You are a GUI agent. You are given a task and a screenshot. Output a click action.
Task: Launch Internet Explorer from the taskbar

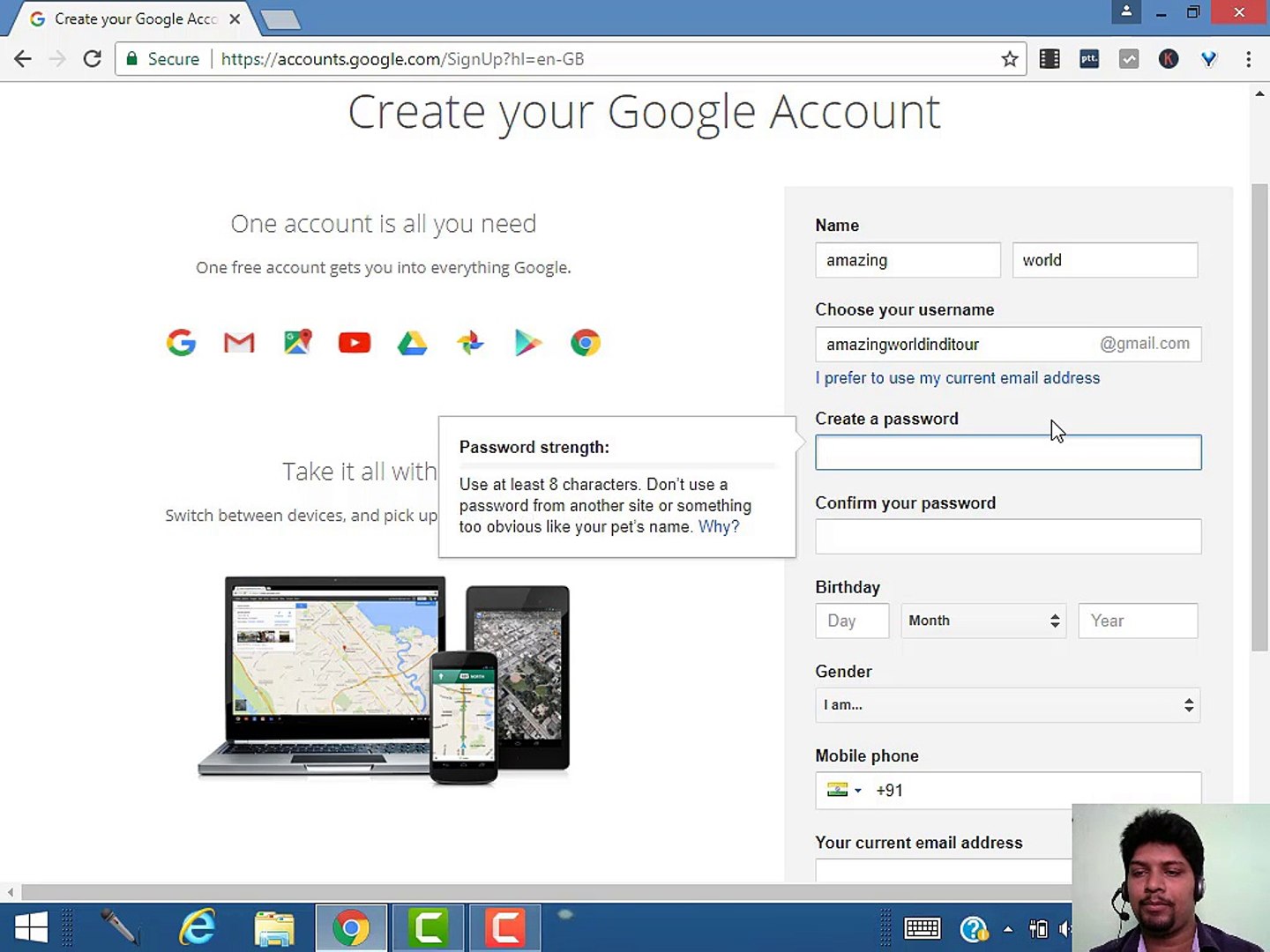[x=198, y=928]
